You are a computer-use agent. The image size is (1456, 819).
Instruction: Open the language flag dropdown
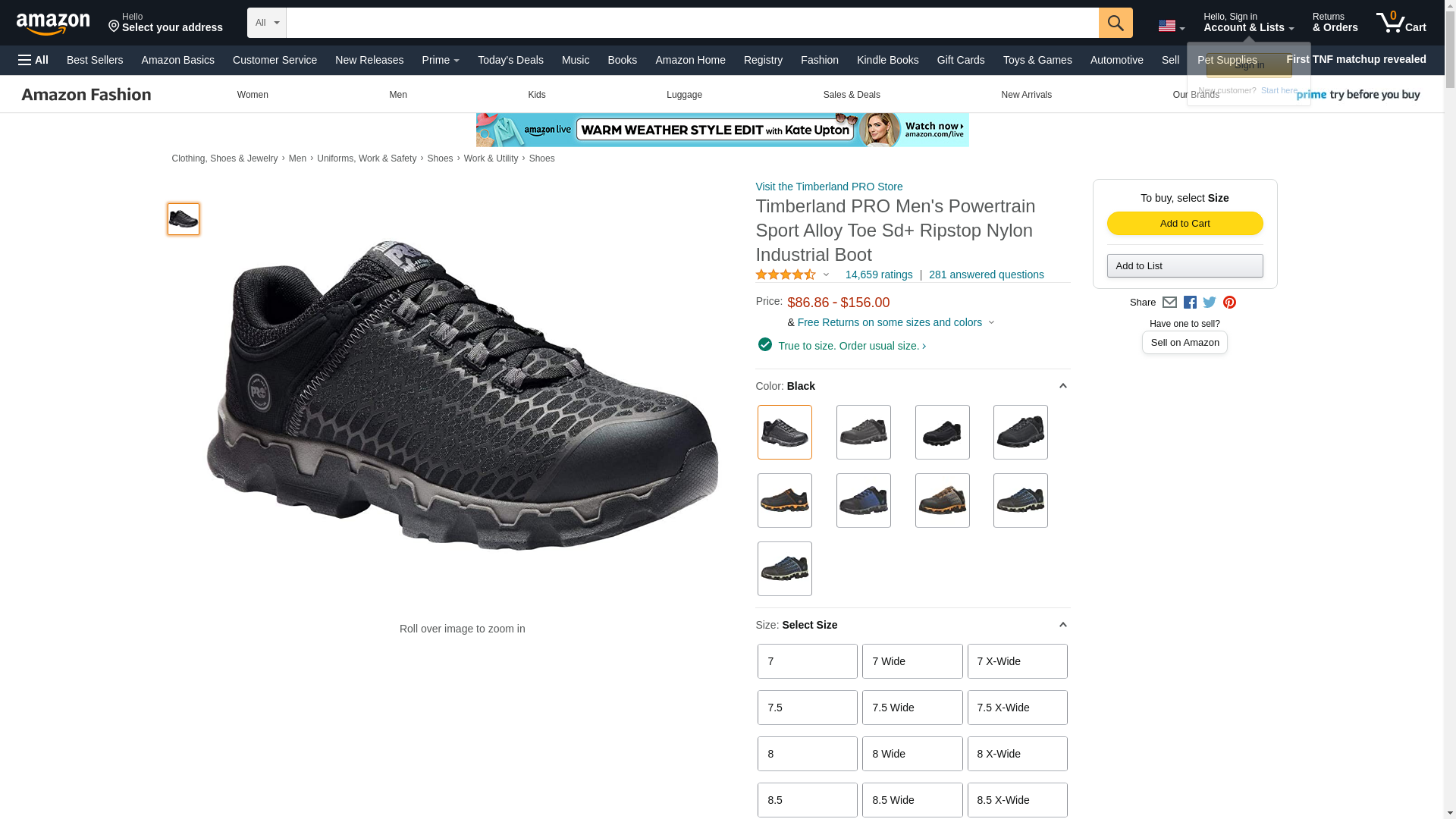[x=1171, y=27]
